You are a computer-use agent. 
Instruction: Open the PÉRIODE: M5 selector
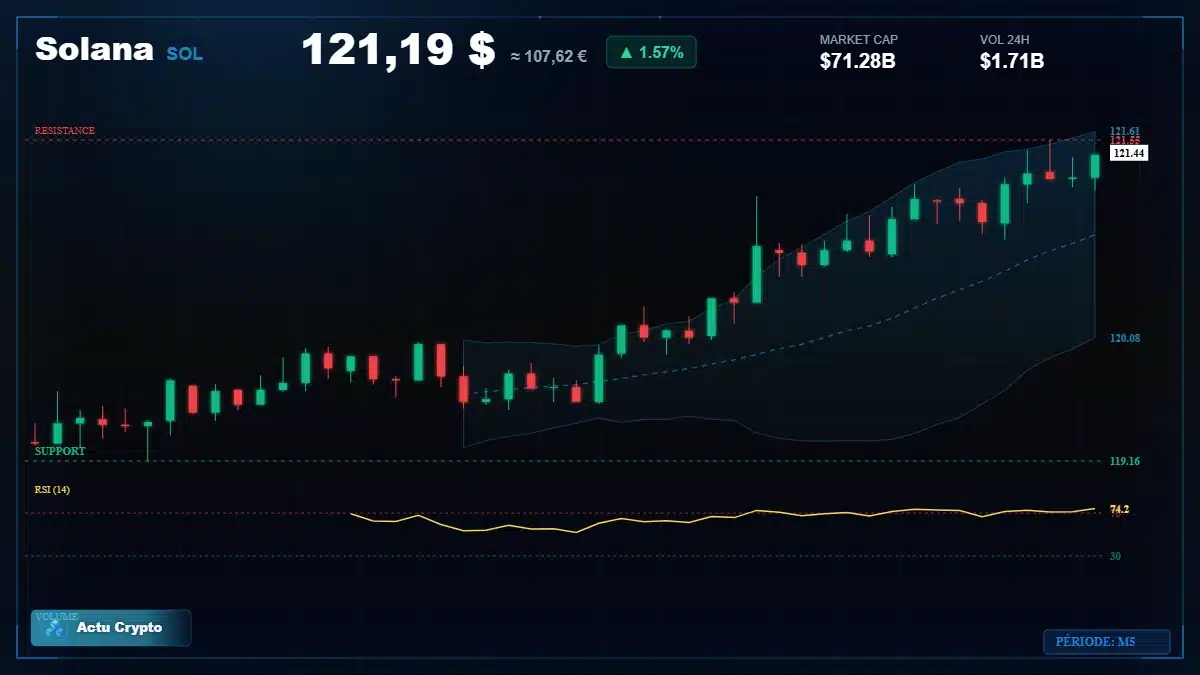1106,641
